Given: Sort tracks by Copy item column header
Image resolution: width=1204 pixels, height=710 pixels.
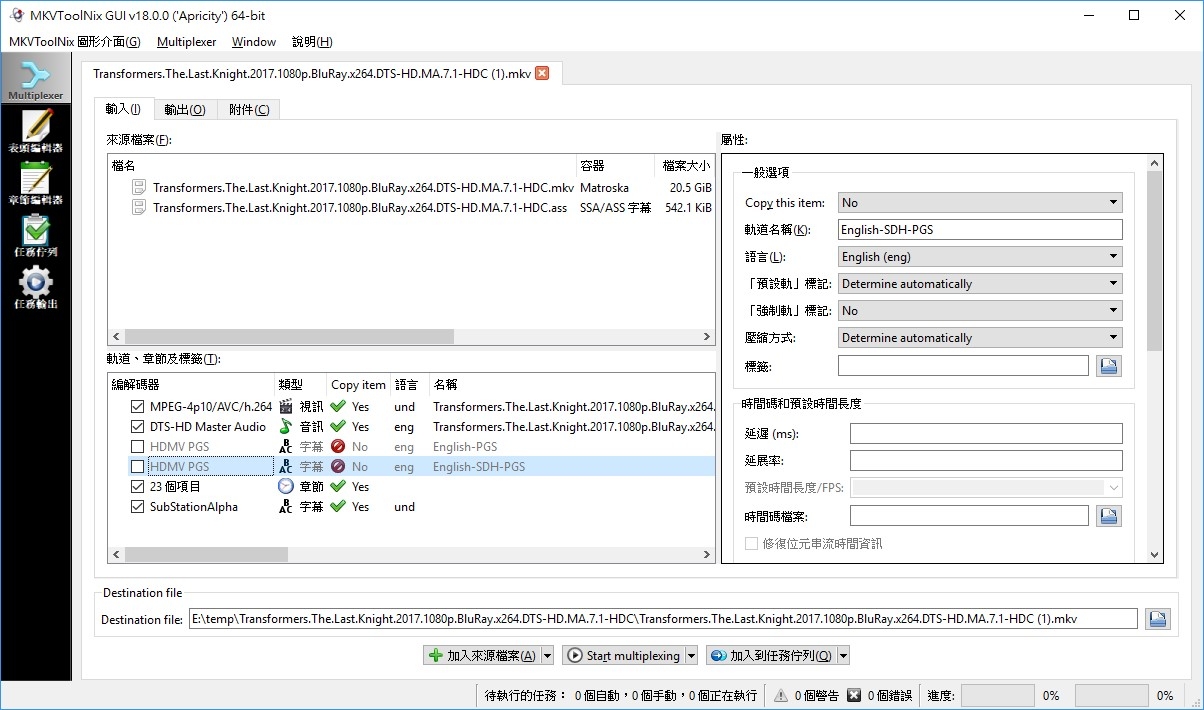Looking at the screenshot, I should click(358, 385).
